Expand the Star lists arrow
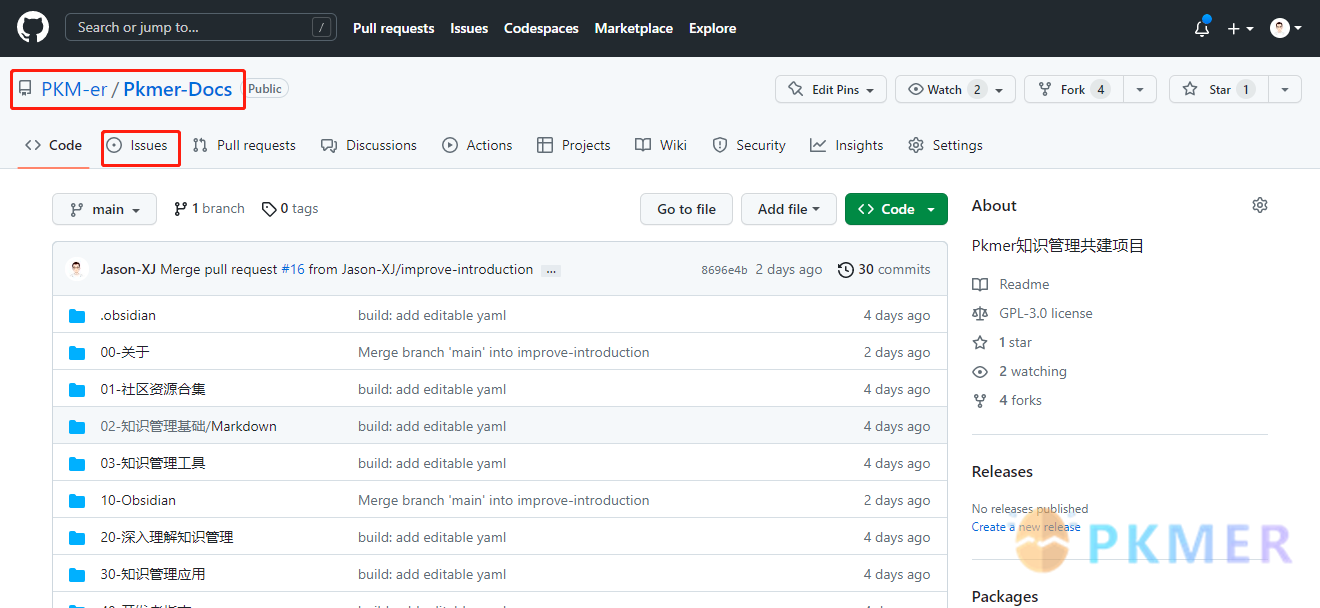This screenshot has width=1320, height=608. tap(1285, 89)
